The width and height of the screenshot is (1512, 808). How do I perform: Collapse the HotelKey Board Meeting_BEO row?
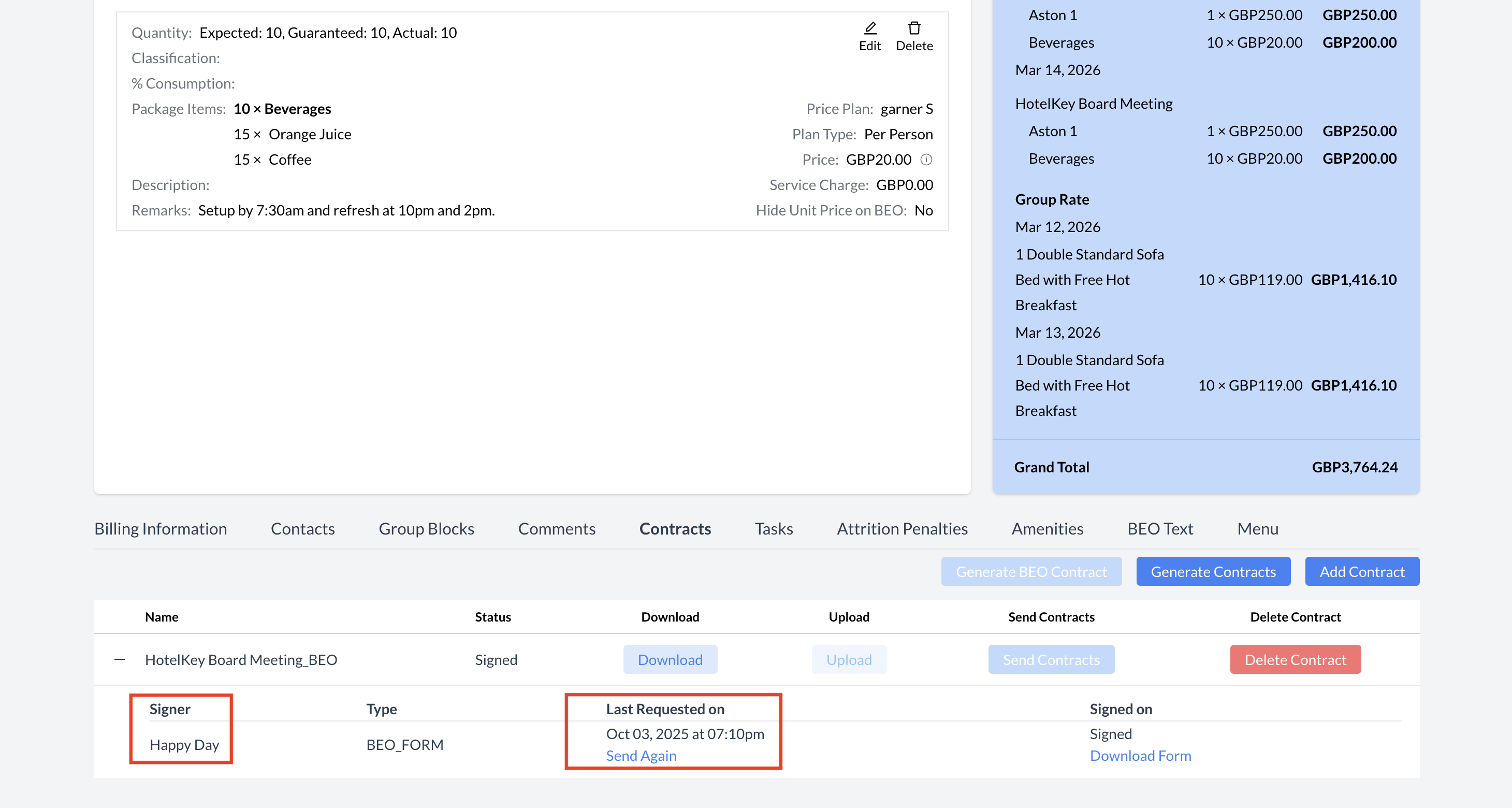[120, 659]
